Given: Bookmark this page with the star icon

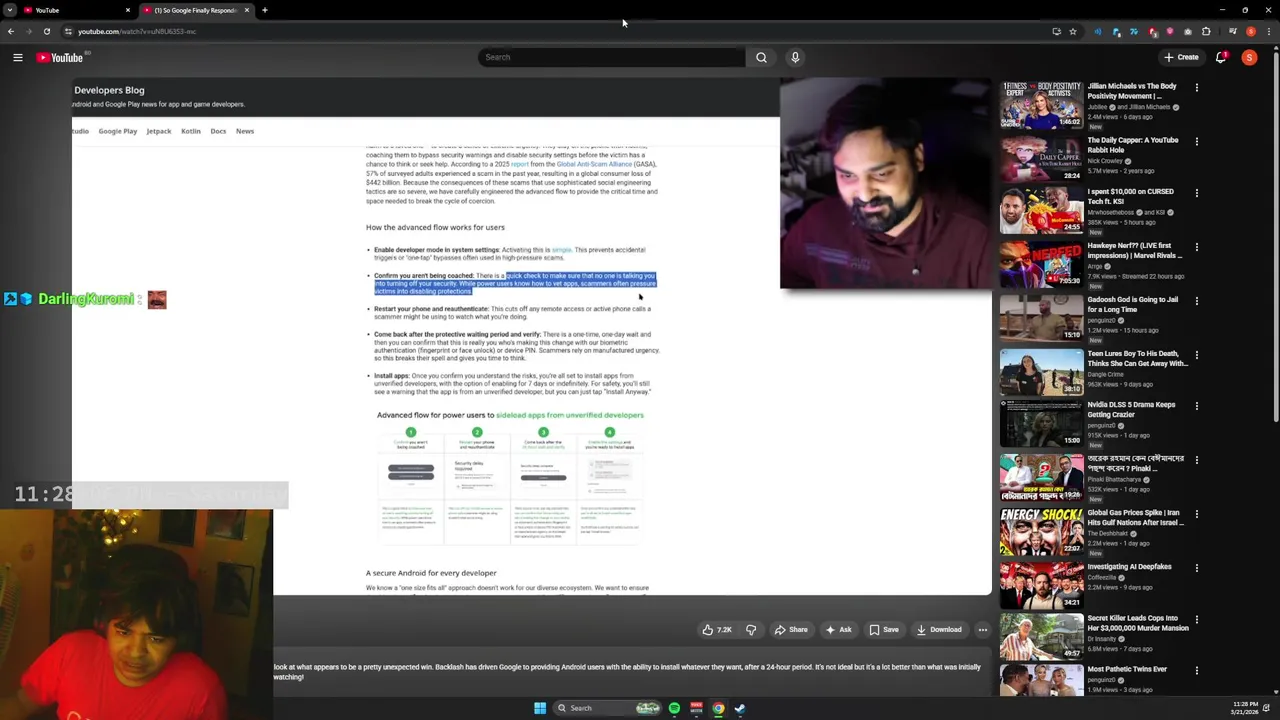Looking at the screenshot, I should click(1072, 31).
